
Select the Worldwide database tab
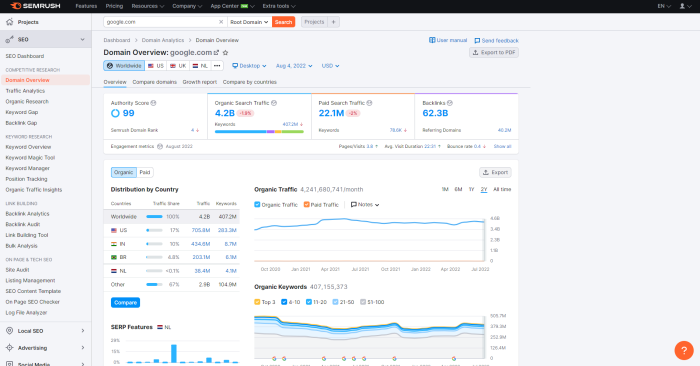tap(124, 66)
